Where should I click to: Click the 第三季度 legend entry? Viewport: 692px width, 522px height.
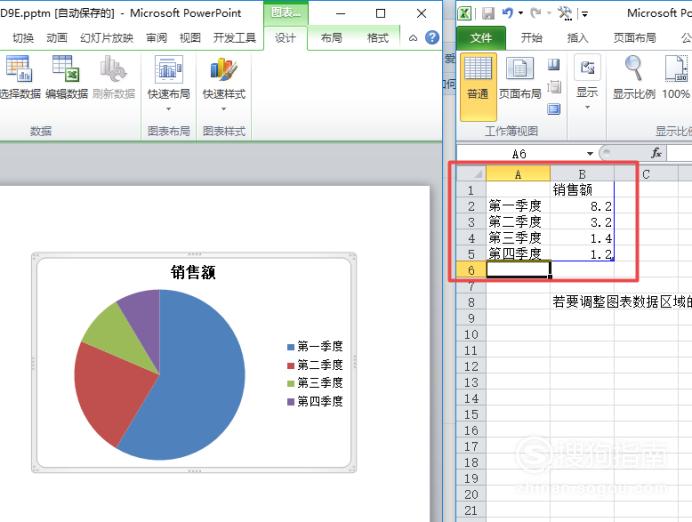(315, 383)
